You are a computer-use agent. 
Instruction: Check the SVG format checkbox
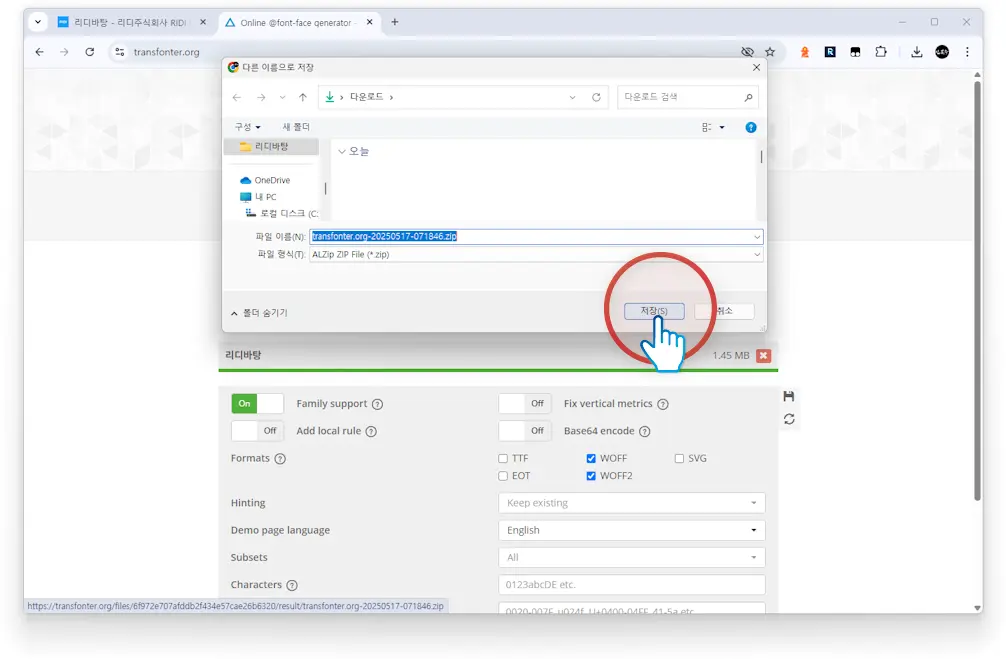[679, 458]
